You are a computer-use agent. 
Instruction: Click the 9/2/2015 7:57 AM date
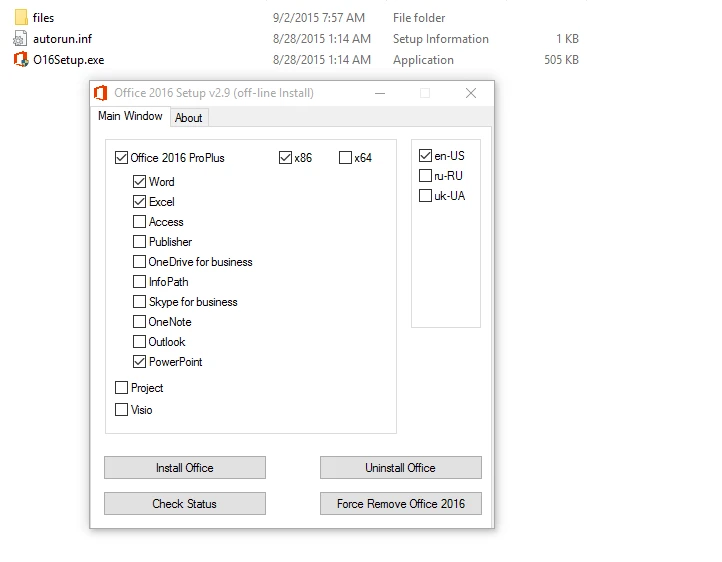tap(319, 18)
